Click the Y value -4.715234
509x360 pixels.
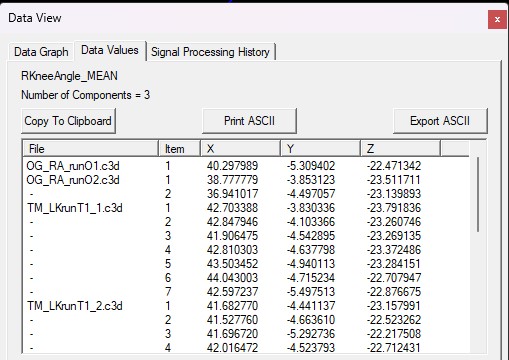click(311, 278)
